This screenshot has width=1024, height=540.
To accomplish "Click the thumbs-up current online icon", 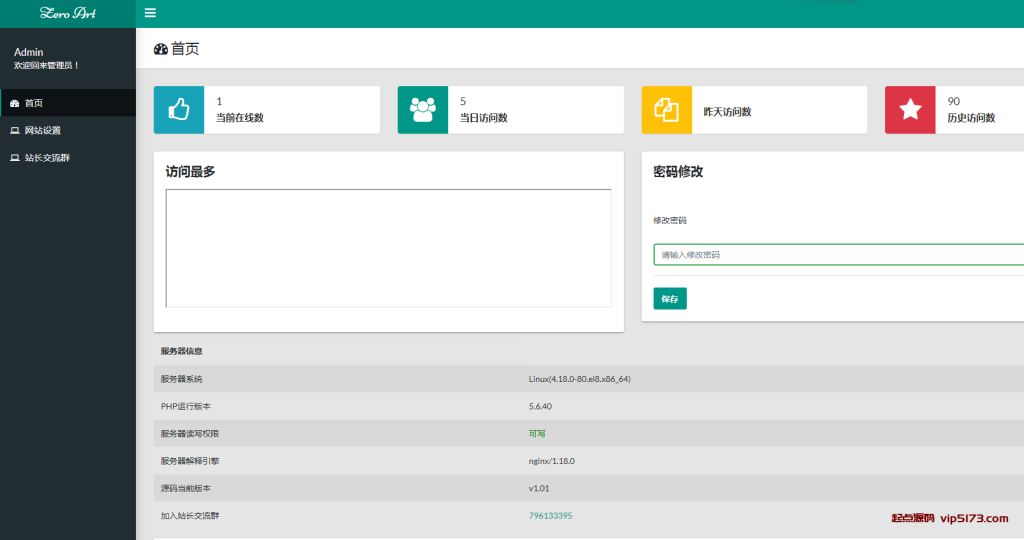I will click(179, 110).
